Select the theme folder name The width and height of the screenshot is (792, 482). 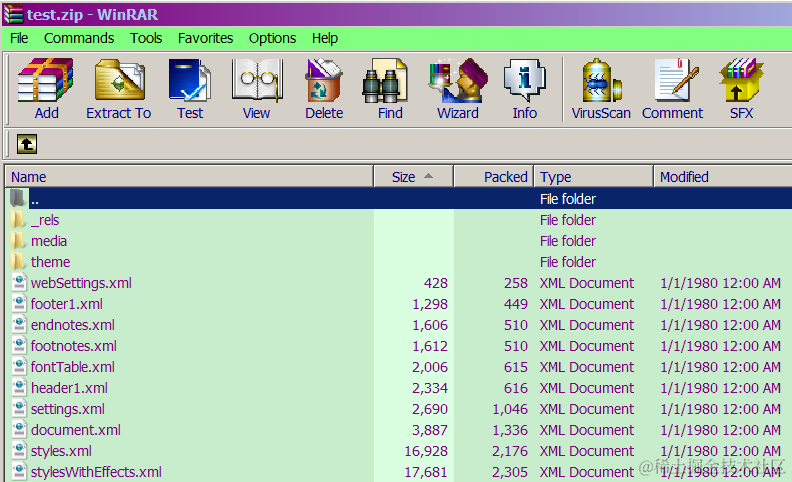[x=51, y=262]
